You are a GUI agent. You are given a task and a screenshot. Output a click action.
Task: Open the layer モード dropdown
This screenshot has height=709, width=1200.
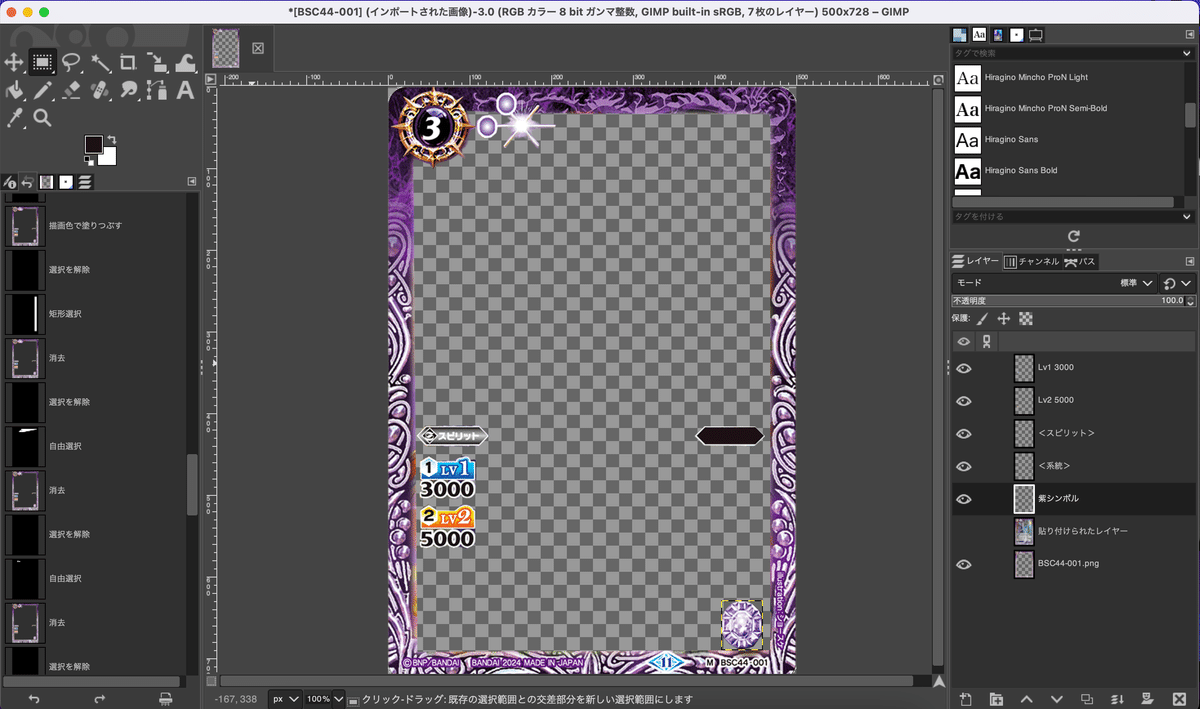pyautogui.click(x=1054, y=283)
